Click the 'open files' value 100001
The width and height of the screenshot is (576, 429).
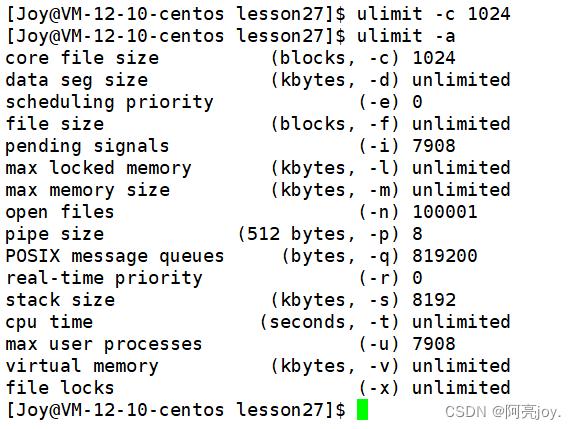pyautogui.click(x=445, y=212)
